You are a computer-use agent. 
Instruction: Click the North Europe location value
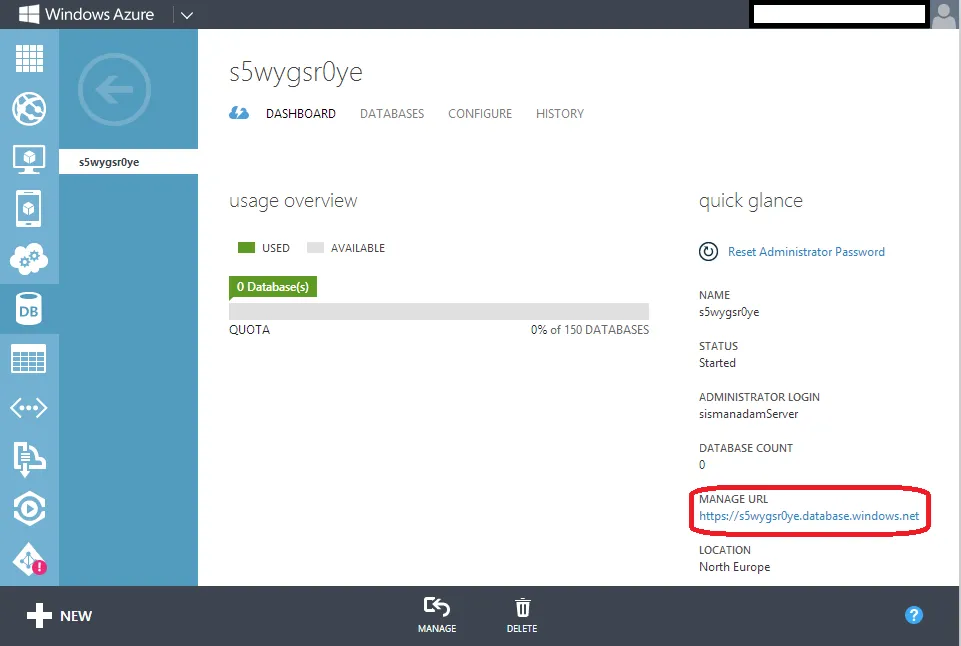[734, 567]
